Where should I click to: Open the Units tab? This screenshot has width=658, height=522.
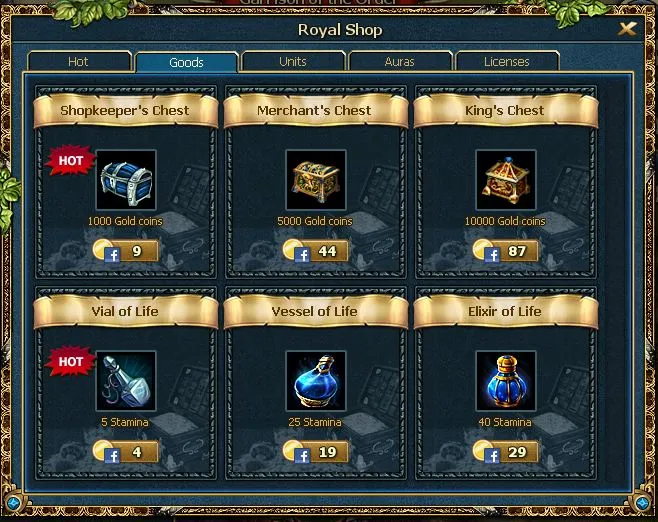[x=293, y=62]
